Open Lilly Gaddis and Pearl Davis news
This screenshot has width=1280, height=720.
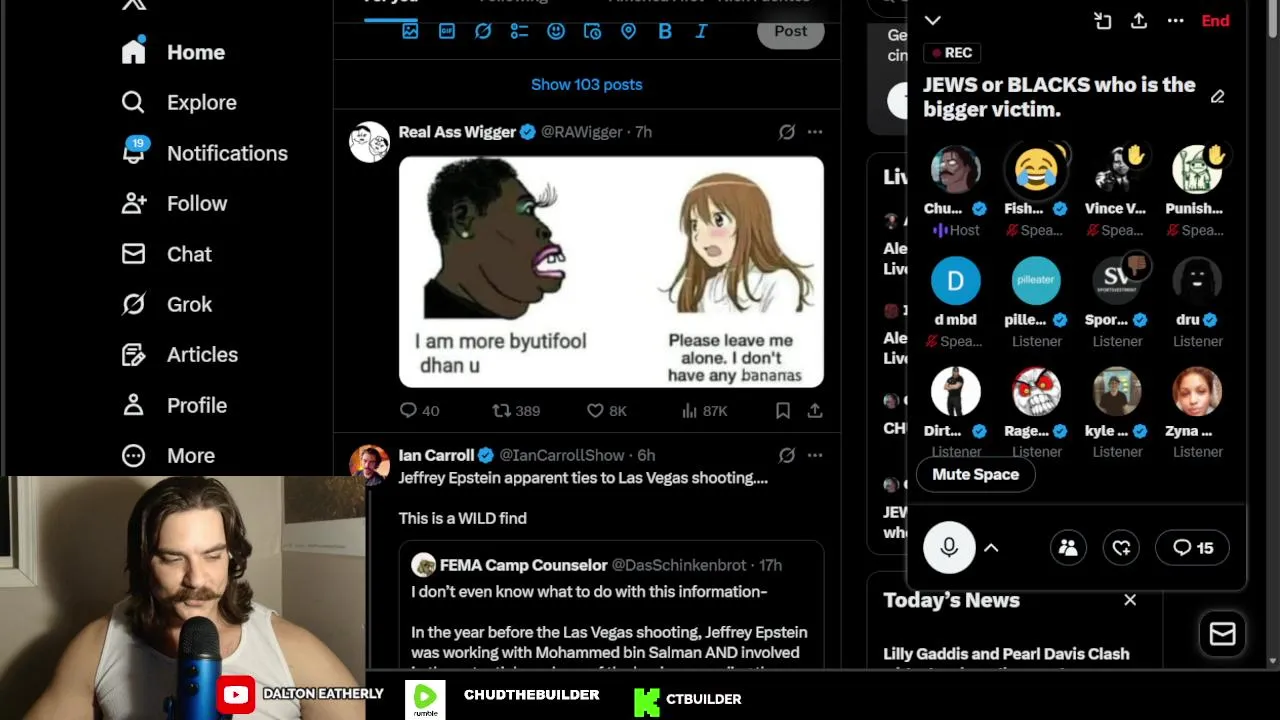tap(1006, 655)
